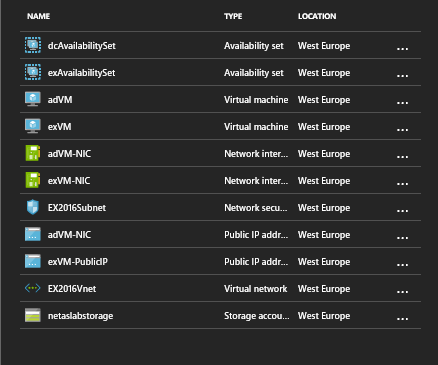
Task: Click the 'Availability set' type of exAvailabilitySet
Action: [x=254, y=73]
